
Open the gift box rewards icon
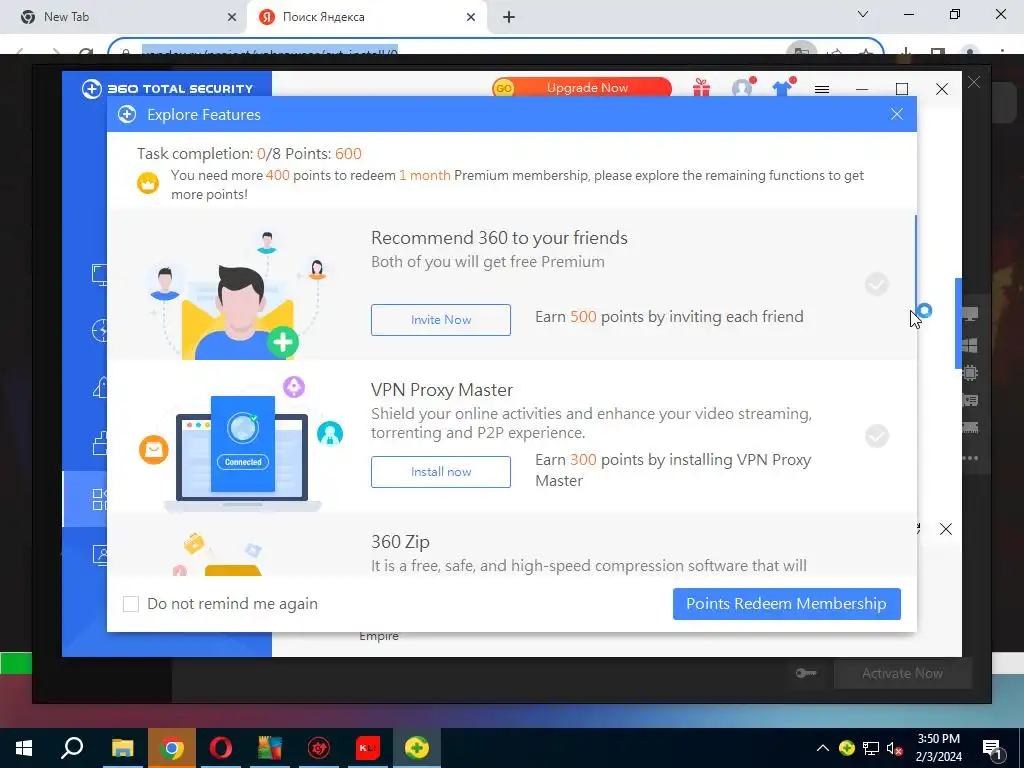pyautogui.click(x=701, y=88)
